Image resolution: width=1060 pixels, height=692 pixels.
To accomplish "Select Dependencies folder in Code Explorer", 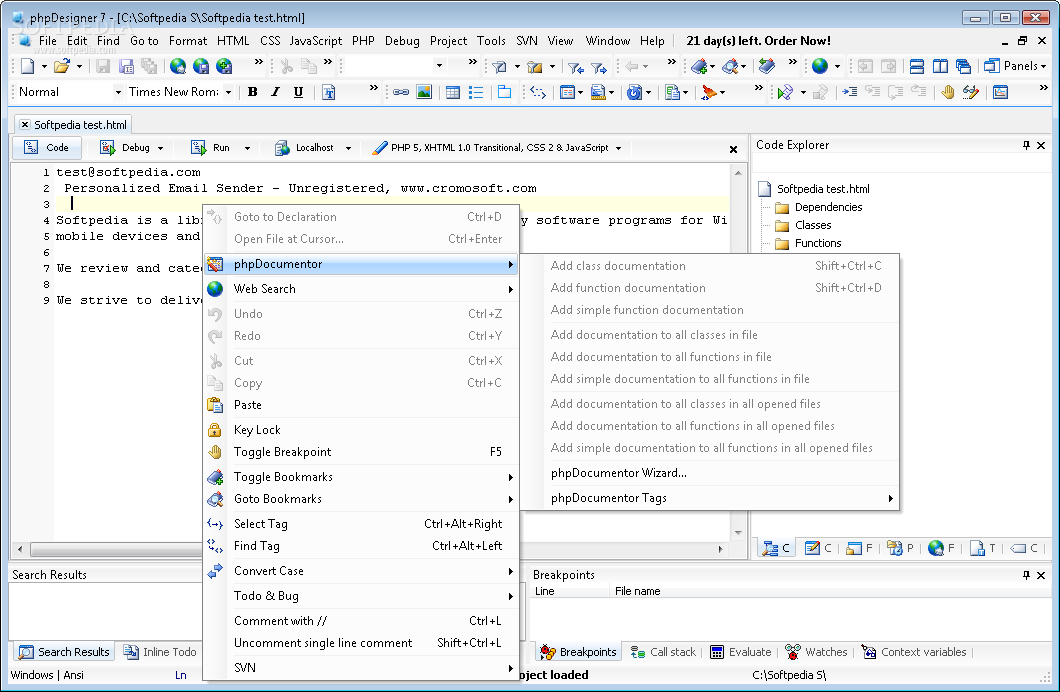I will 819,207.
